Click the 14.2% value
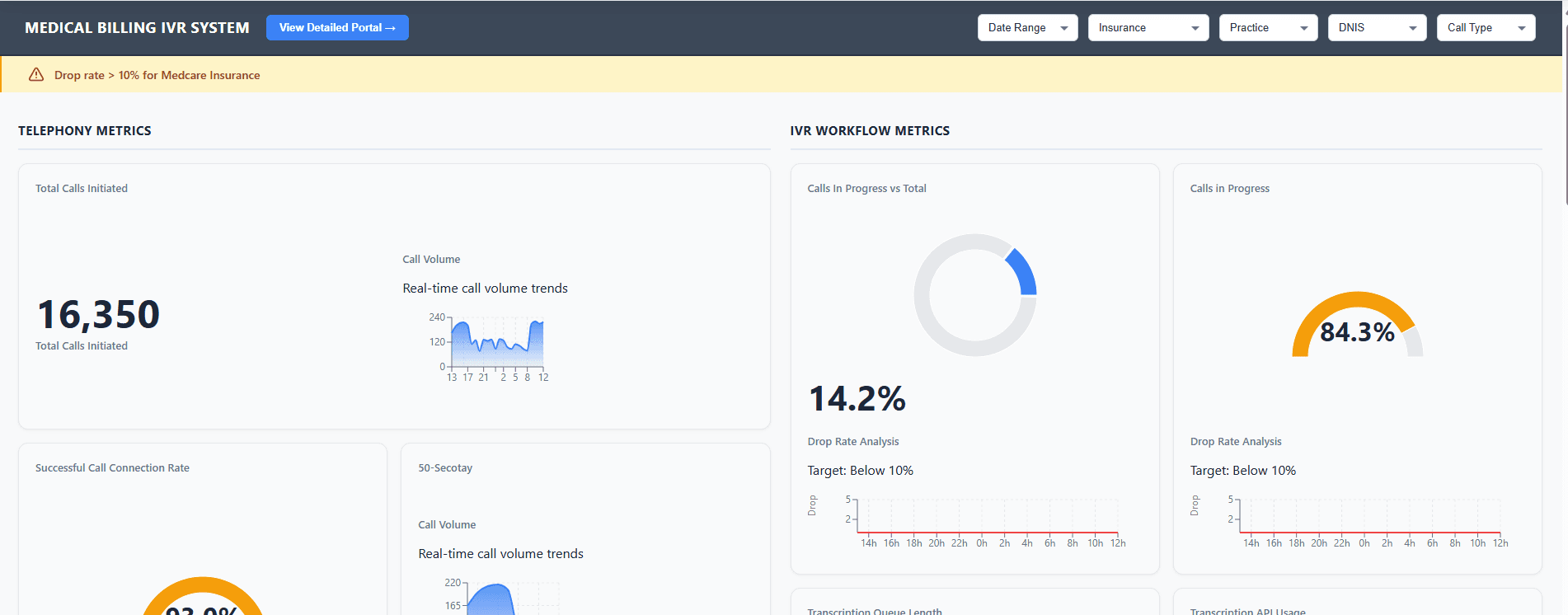The image size is (1568, 615). tap(857, 399)
